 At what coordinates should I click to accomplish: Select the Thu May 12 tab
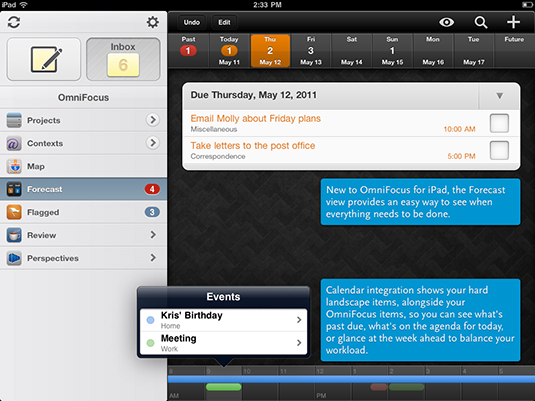click(270, 51)
